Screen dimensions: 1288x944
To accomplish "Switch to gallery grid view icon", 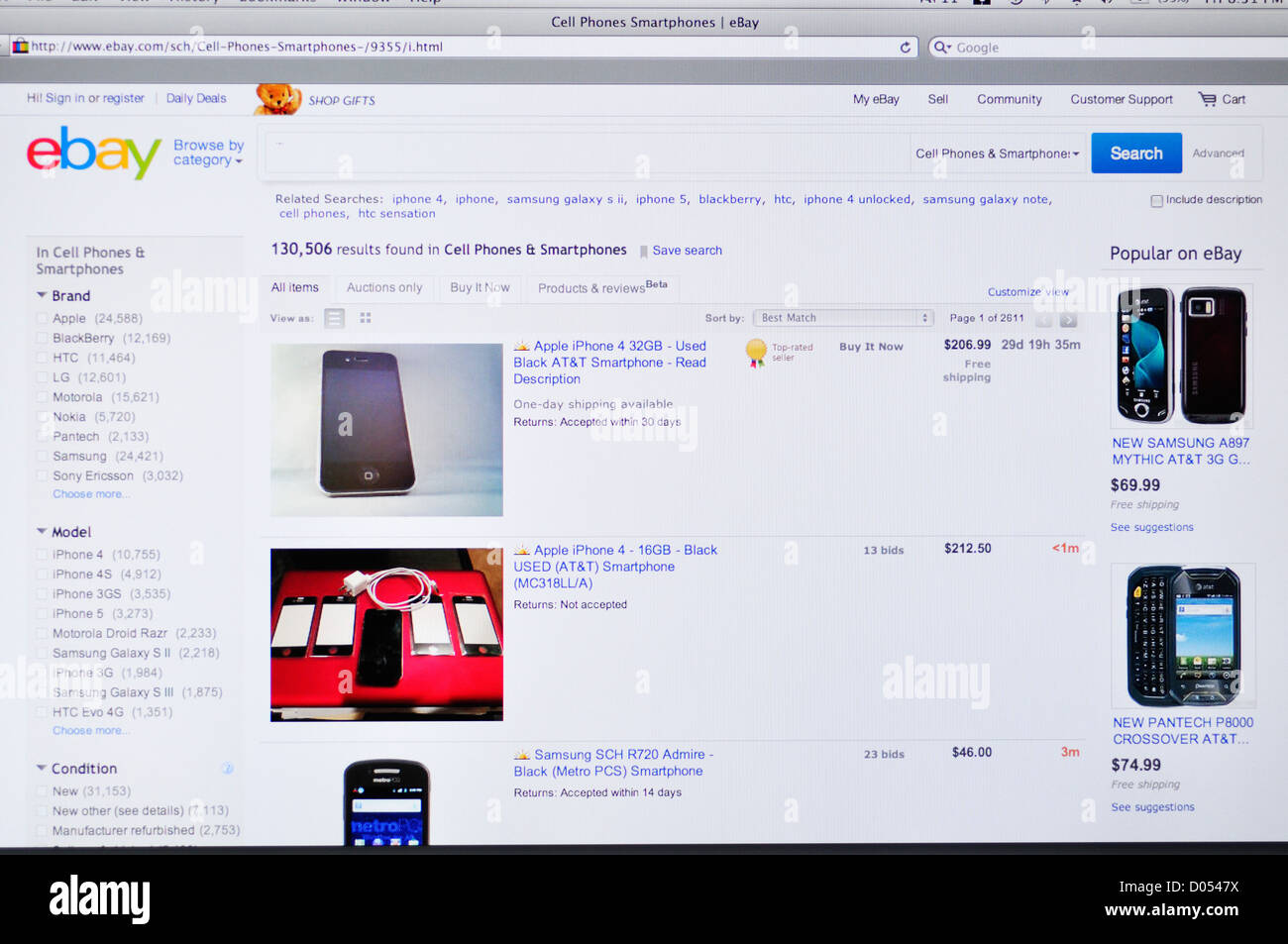I will tap(366, 318).
